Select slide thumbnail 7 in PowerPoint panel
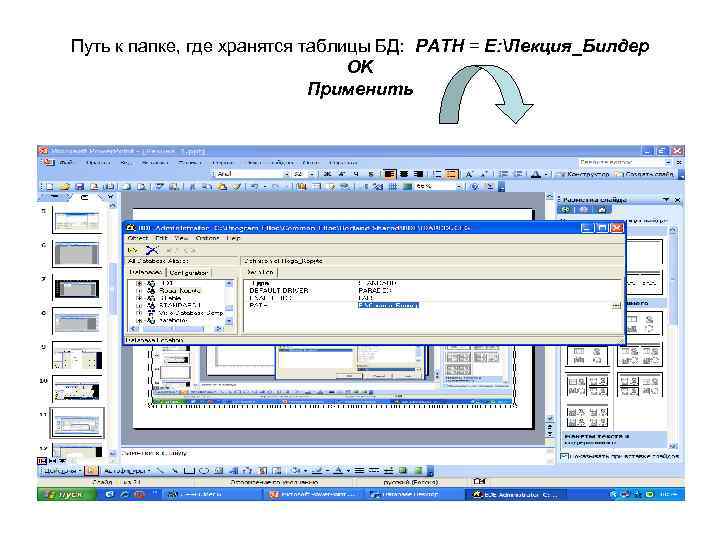 77,288
